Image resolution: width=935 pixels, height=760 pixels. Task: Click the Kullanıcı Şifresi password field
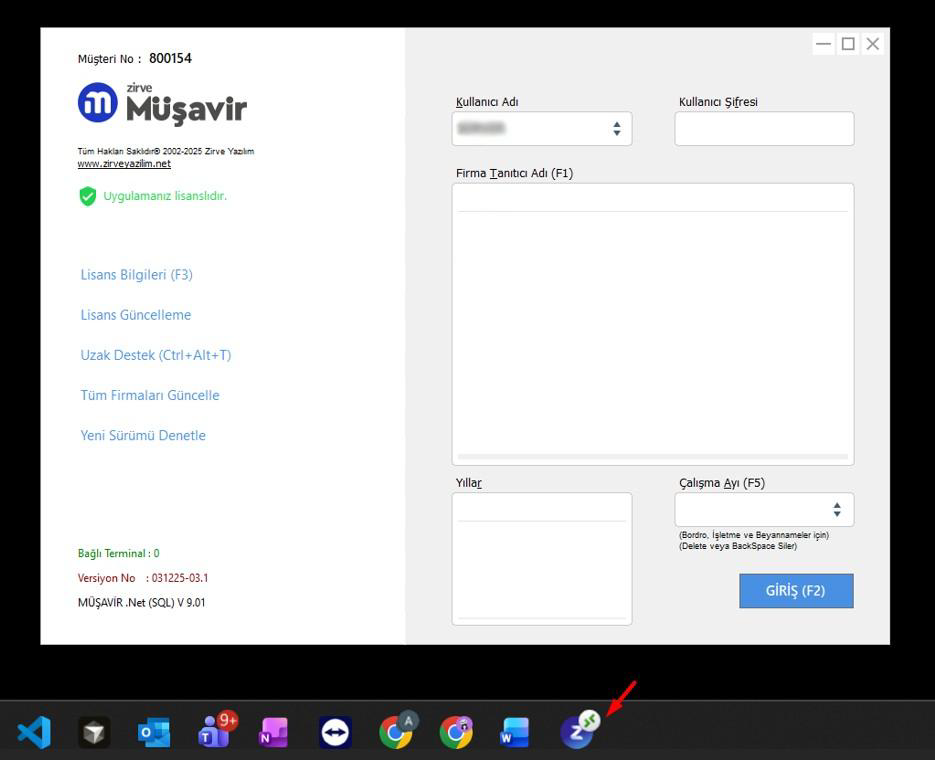pyautogui.click(x=764, y=128)
